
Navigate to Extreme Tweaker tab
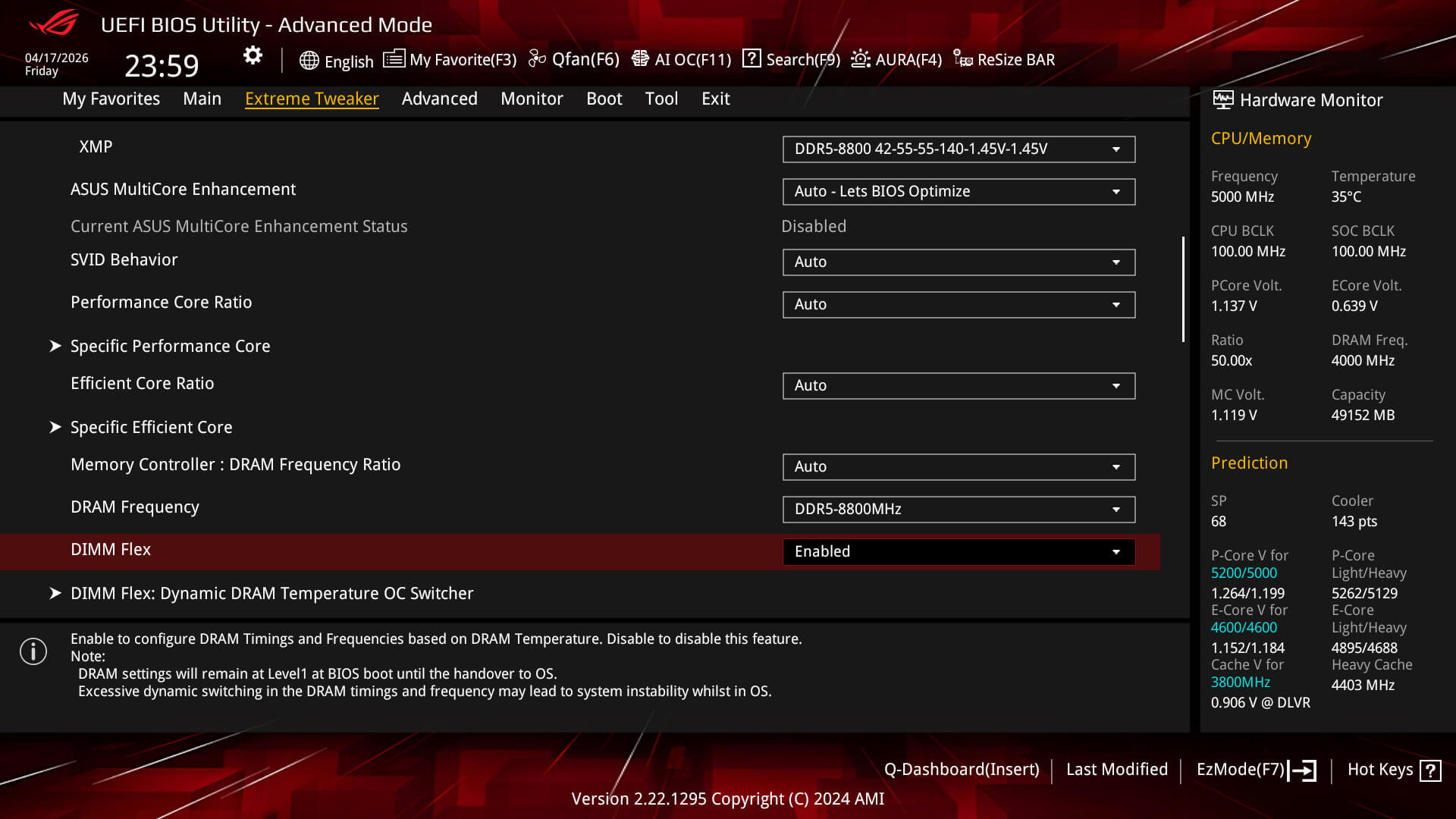click(x=312, y=98)
